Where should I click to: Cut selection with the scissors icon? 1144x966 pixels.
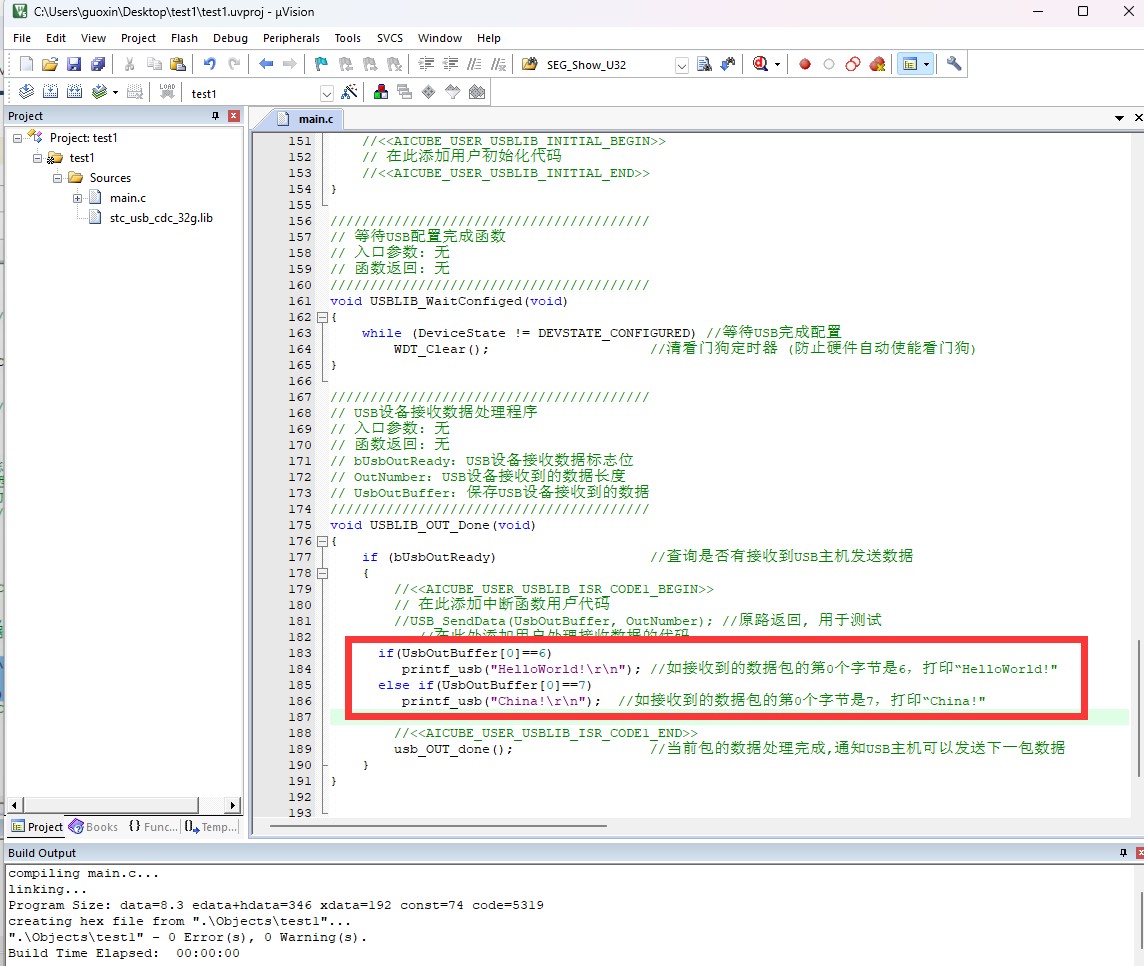pyautogui.click(x=129, y=64)
